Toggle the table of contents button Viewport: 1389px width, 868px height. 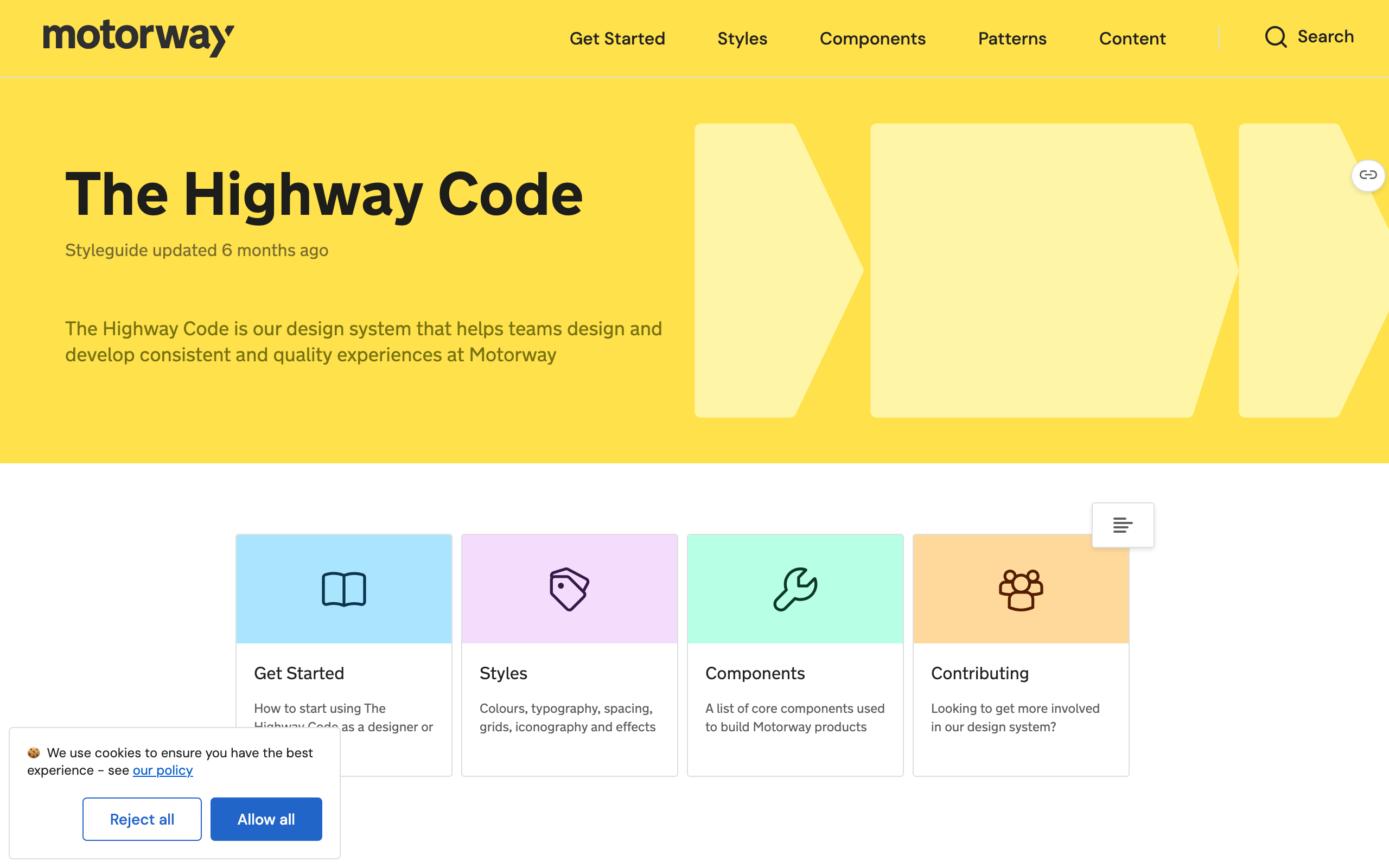[1123, 525]
